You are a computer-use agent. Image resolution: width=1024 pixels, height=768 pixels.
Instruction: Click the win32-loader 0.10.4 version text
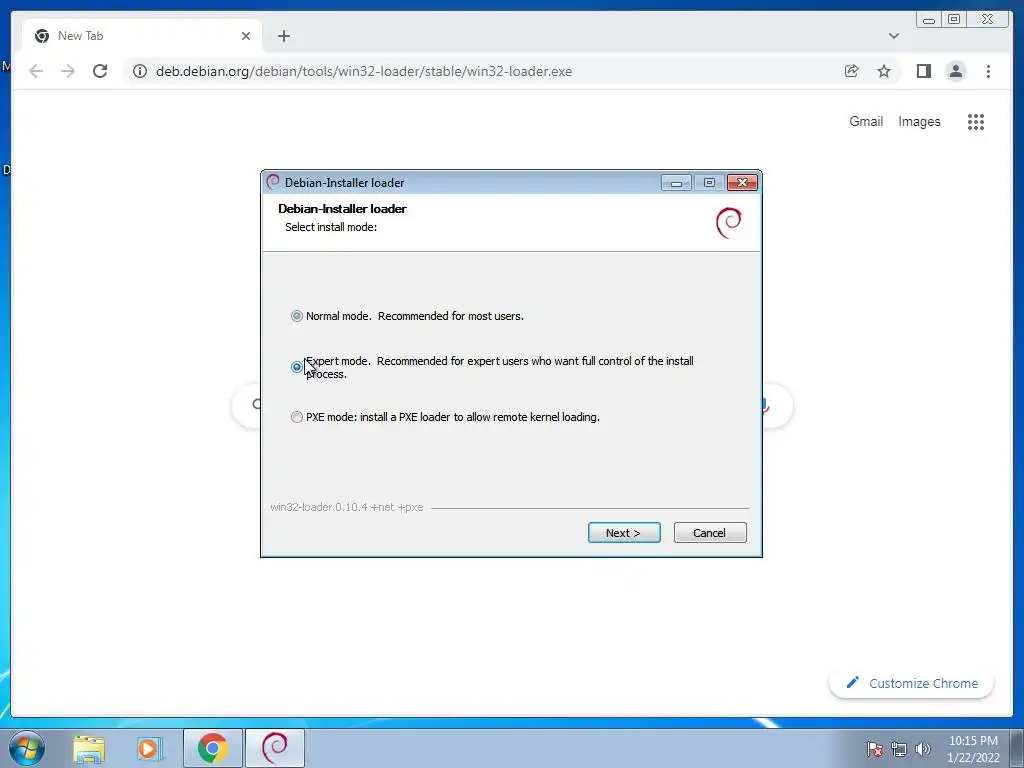347,507
